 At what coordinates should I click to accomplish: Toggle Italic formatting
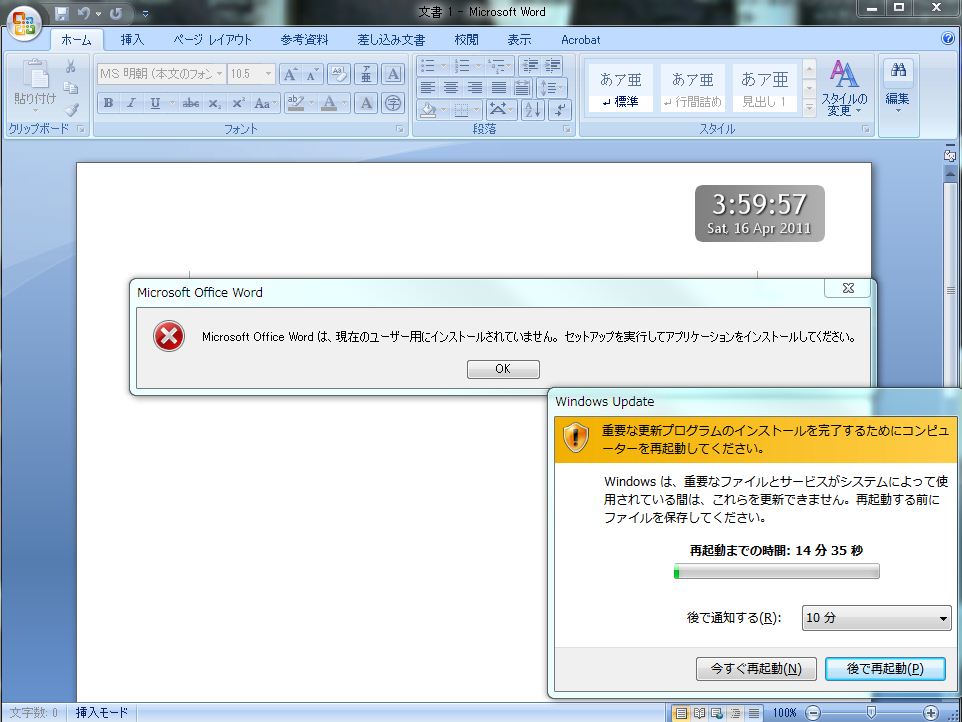pos(131,103)
